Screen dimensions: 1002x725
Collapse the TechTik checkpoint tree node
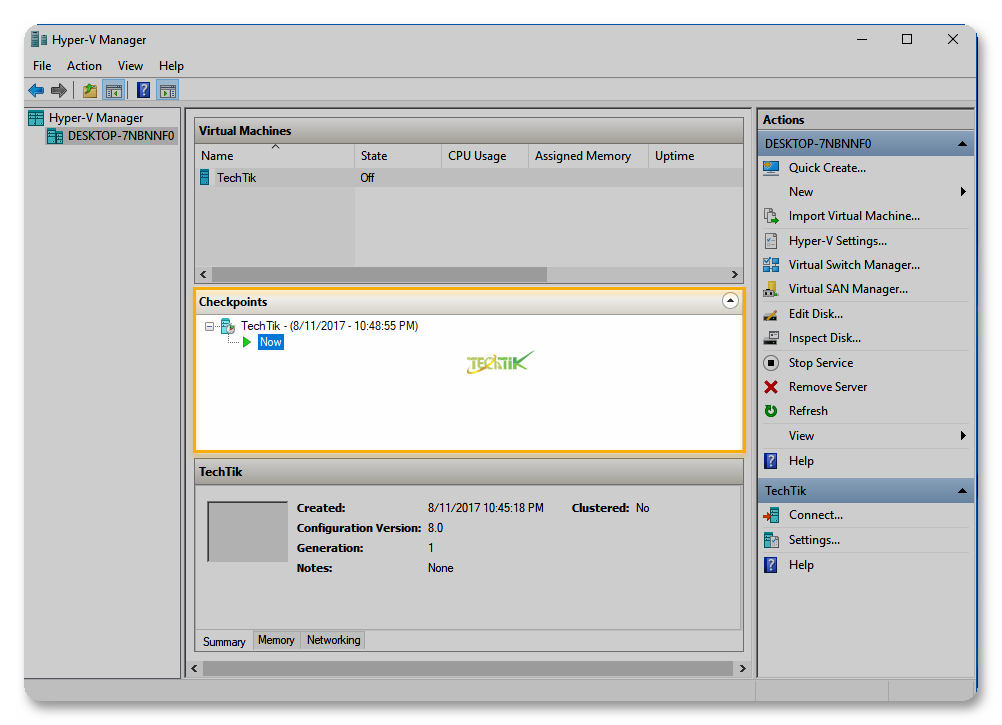tap(210, 326)
